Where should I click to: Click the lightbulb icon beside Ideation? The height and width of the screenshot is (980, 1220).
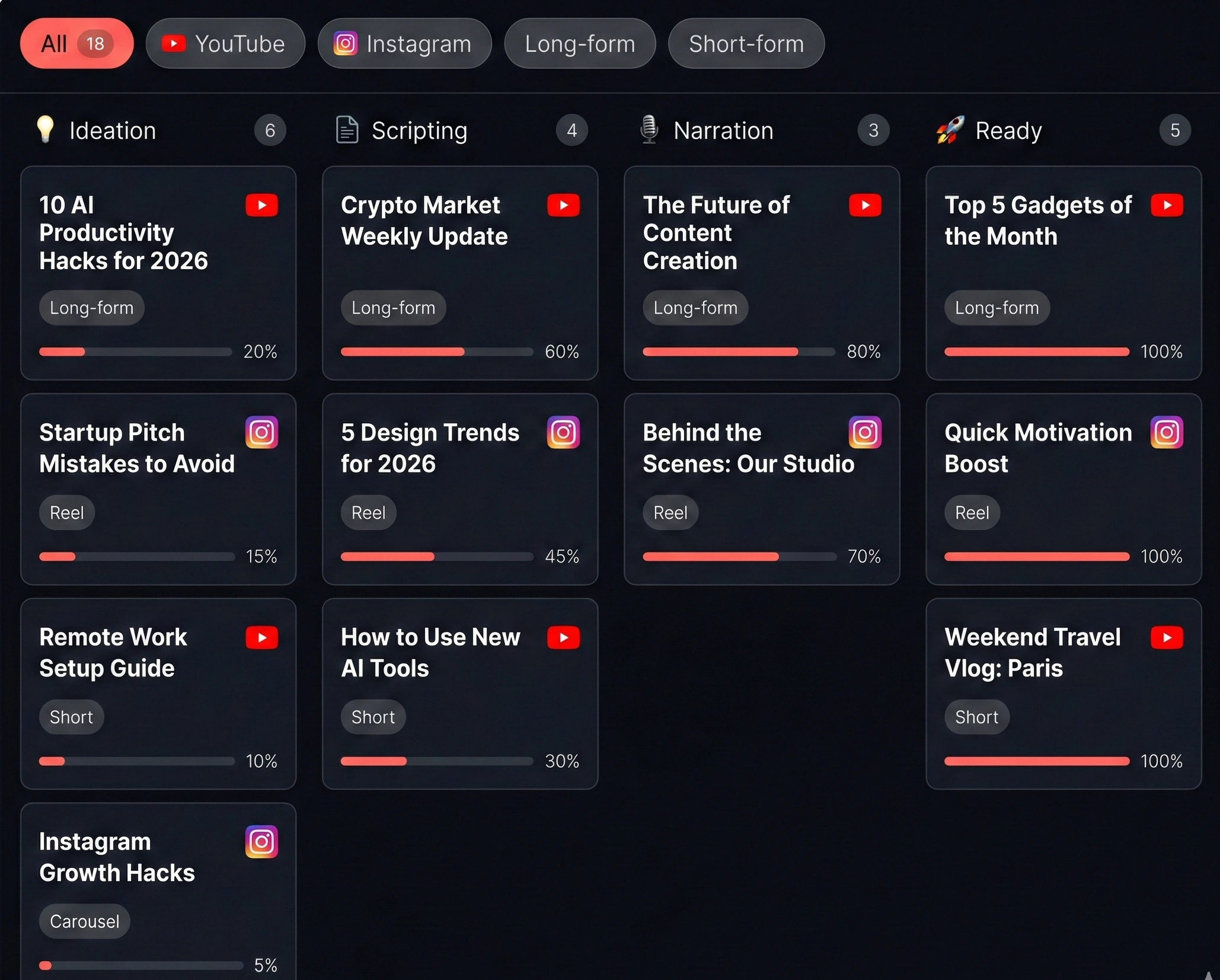46,129
